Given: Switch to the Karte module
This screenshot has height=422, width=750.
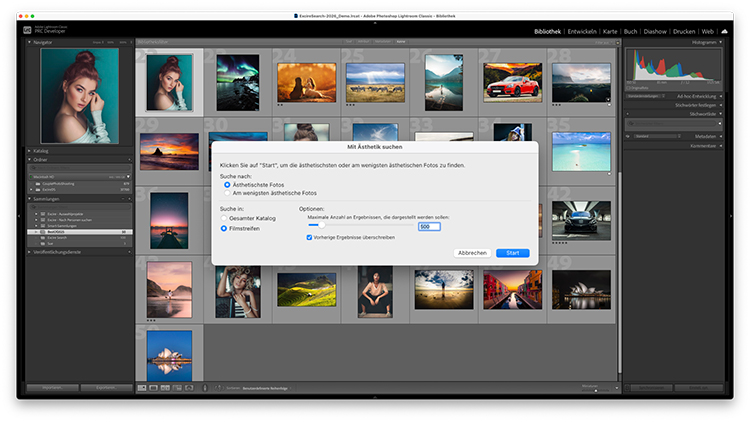Looking at the screenshot, I should 612,32.
